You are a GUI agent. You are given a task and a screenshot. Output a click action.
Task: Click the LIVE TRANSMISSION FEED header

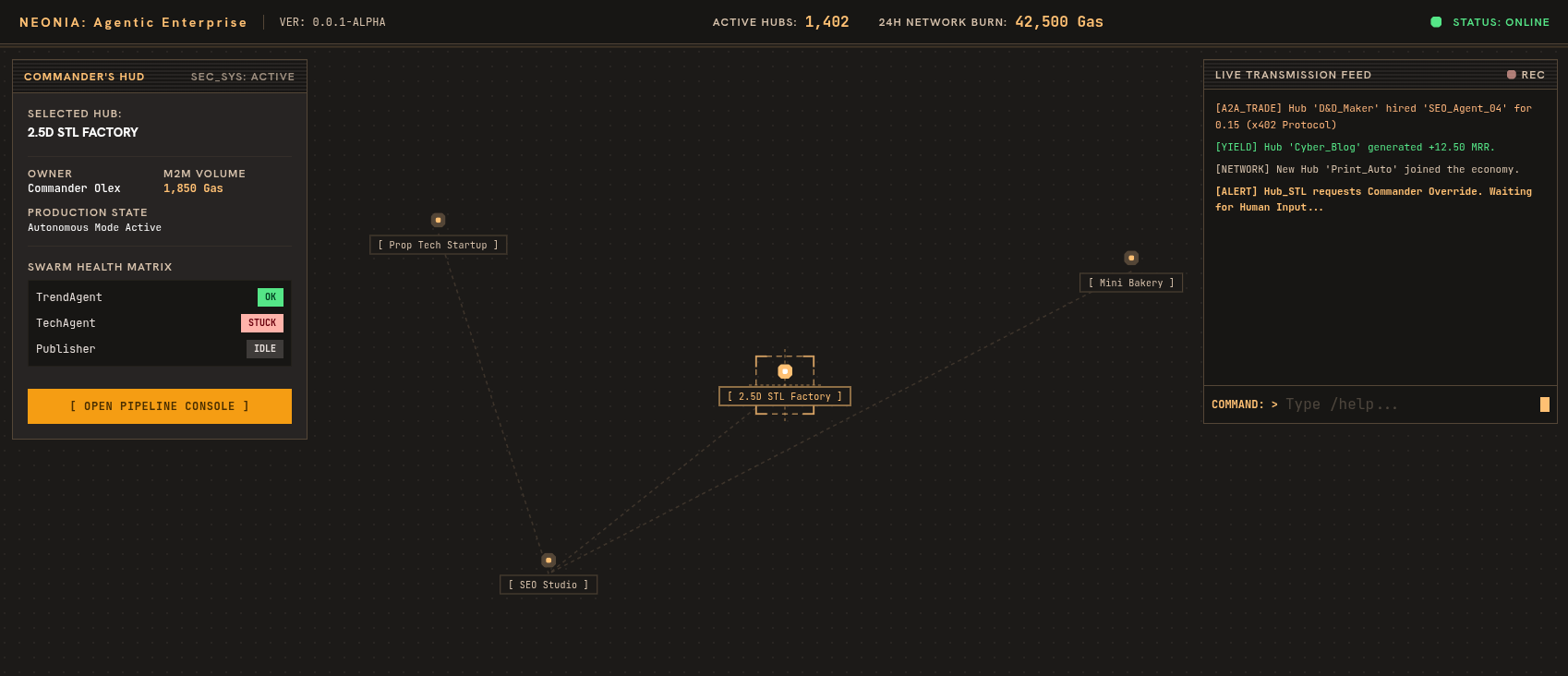[x=1293, y=75]
